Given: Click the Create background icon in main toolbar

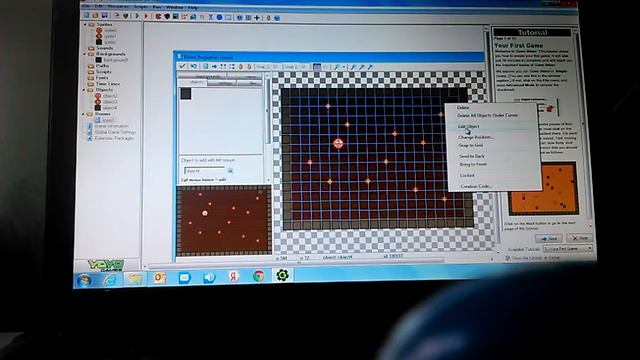Looking at the screenshot, I should [176, 16].
